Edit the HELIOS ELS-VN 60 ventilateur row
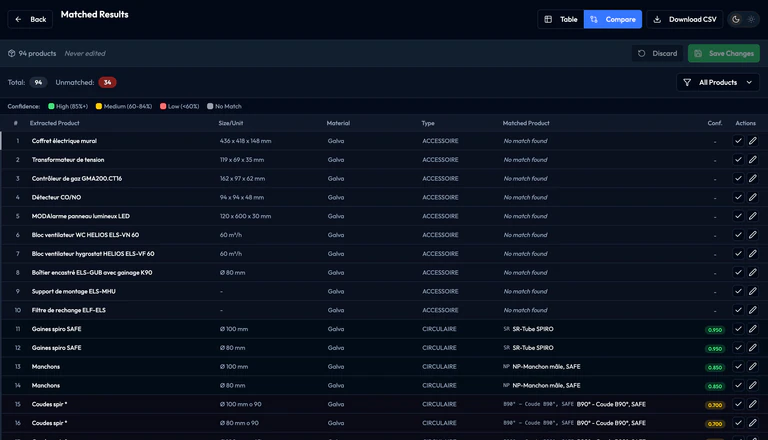768x440 pixels. pyautogui.click(x=753, y=235)
